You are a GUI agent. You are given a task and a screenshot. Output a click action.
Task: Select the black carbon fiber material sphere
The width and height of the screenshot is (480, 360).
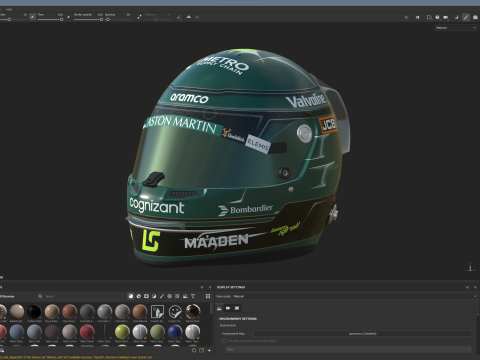click(34, 311)
